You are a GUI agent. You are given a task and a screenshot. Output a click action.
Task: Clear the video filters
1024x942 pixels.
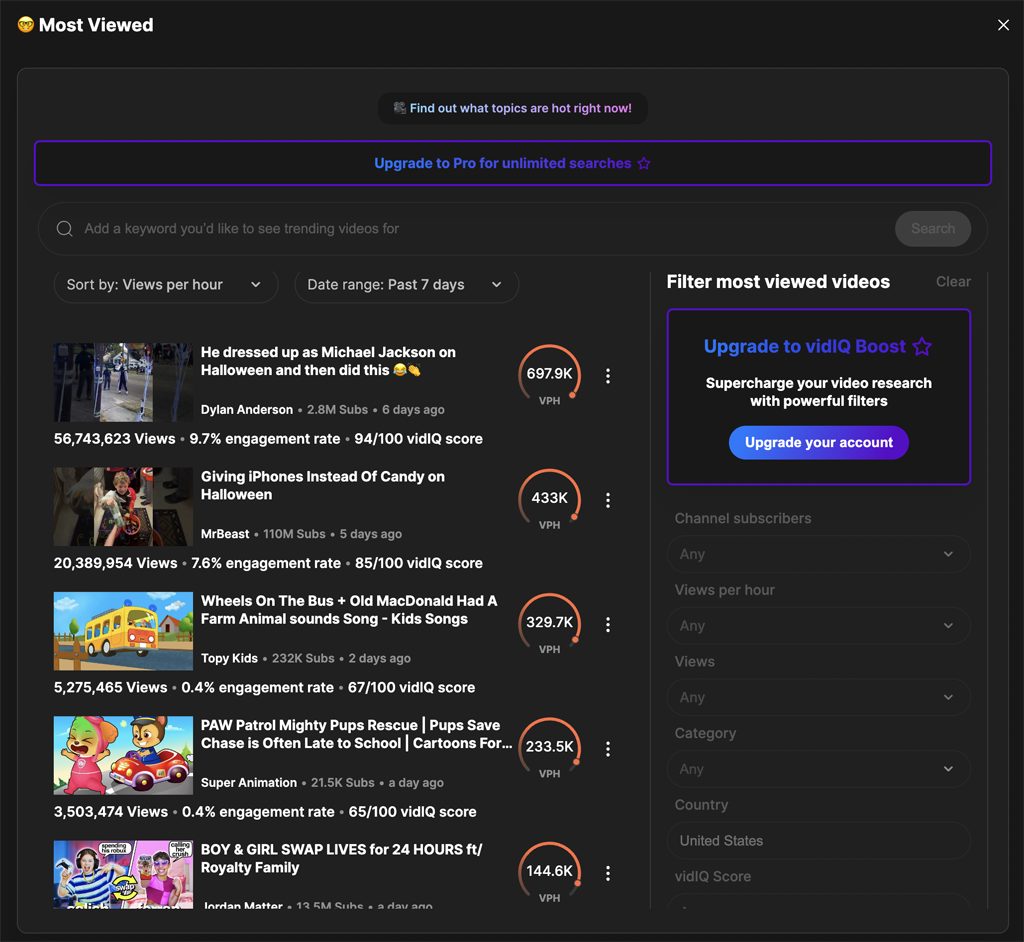point(952,282)
